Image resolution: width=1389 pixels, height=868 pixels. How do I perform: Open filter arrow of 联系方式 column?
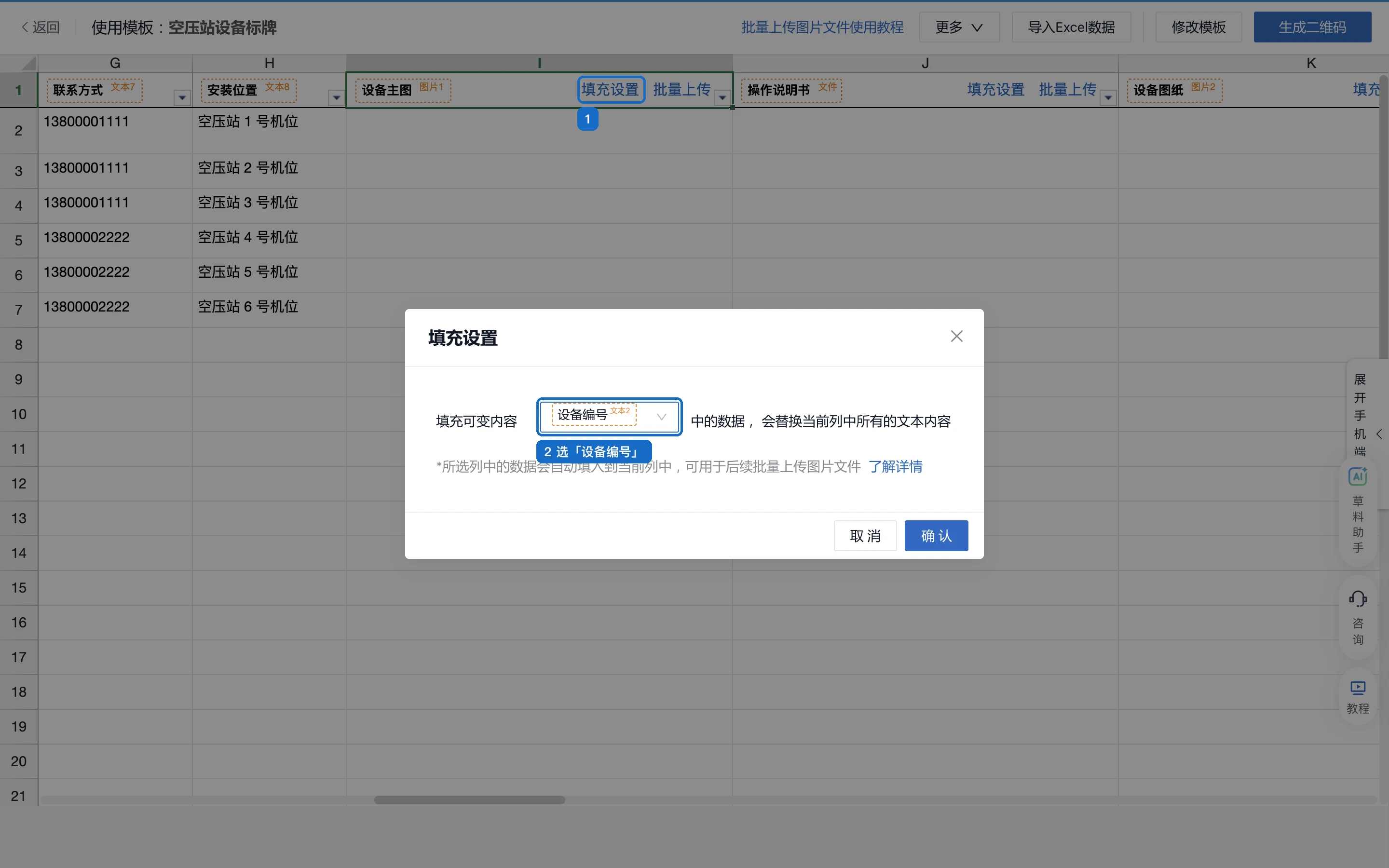pyautogui.click(x=182, y=97)
